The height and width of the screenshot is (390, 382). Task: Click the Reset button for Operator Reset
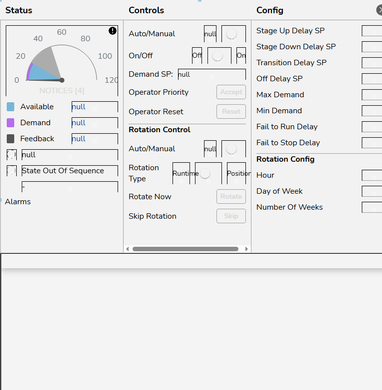[231, 111]
